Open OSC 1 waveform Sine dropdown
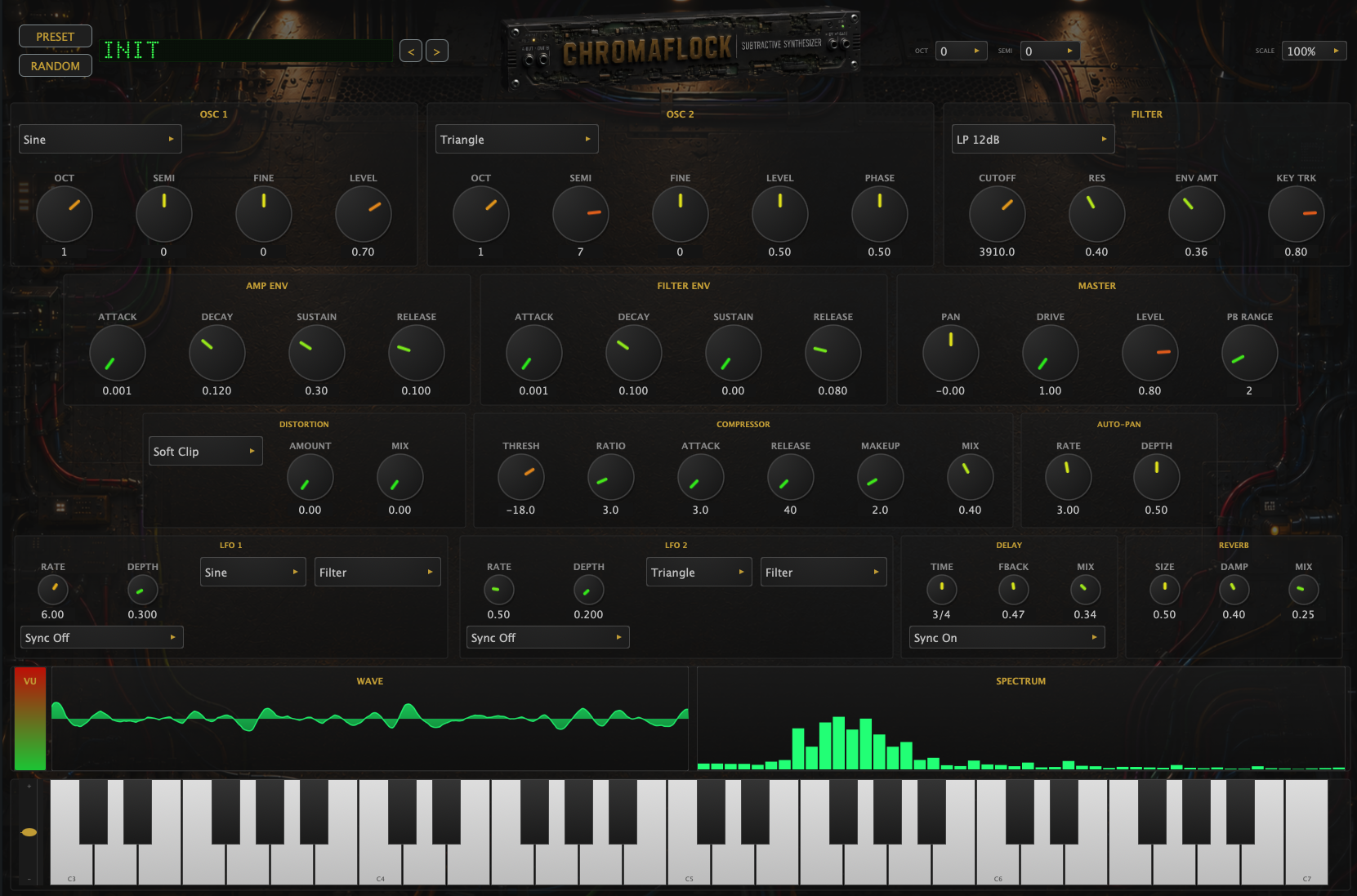 coord(100,139)
